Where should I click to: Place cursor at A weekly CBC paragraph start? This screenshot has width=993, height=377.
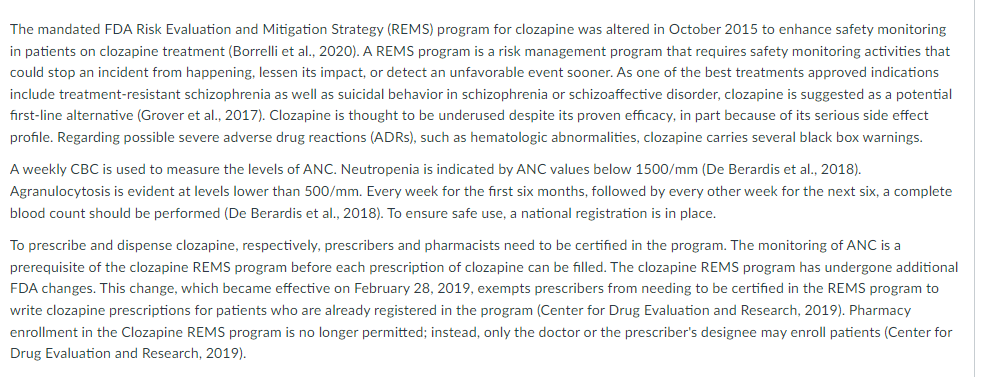point(10,170)
